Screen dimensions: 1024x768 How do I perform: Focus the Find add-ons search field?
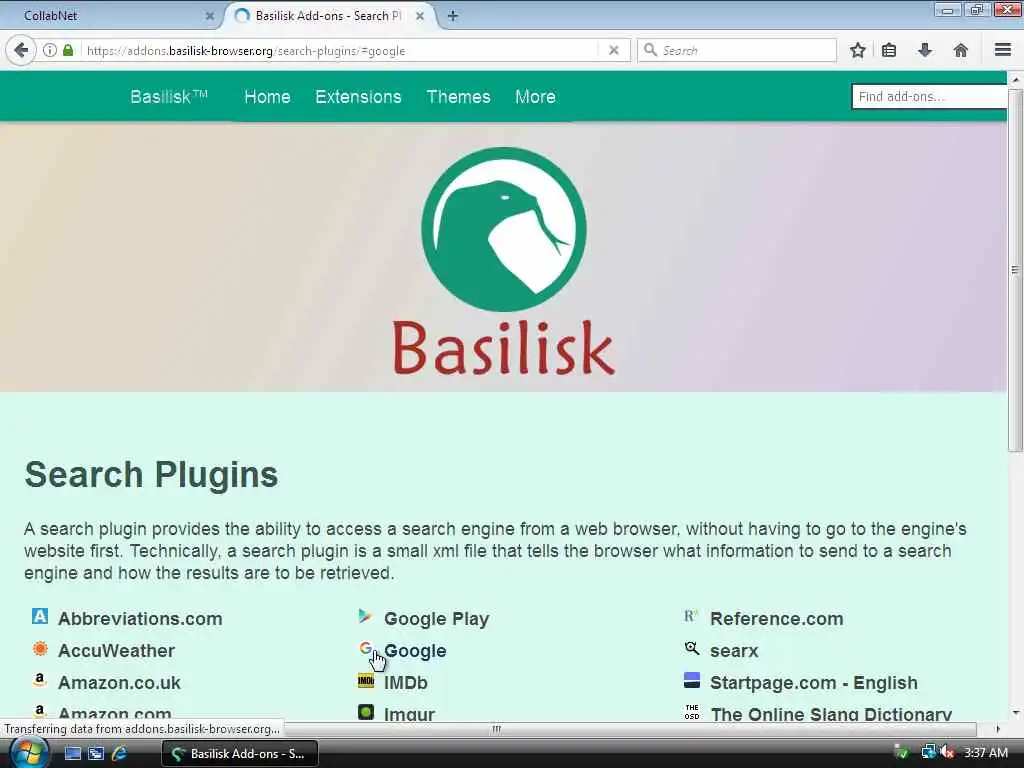point(929,97)
